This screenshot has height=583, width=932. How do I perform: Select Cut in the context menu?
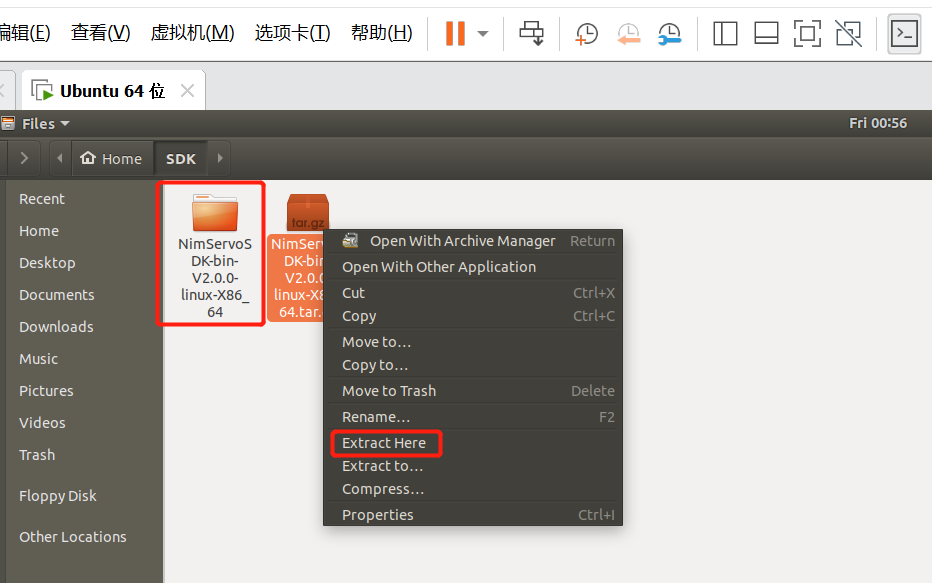pyautogui.click(x=473, y=293)
